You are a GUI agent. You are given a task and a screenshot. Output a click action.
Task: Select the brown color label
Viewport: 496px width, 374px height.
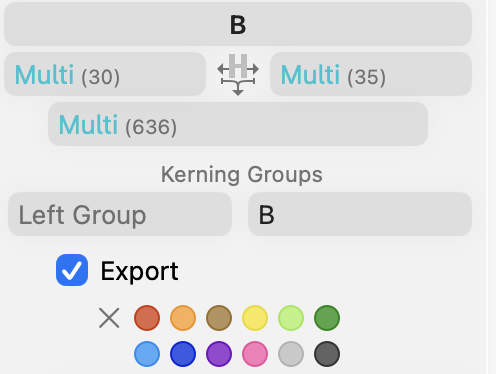[219, 318]
